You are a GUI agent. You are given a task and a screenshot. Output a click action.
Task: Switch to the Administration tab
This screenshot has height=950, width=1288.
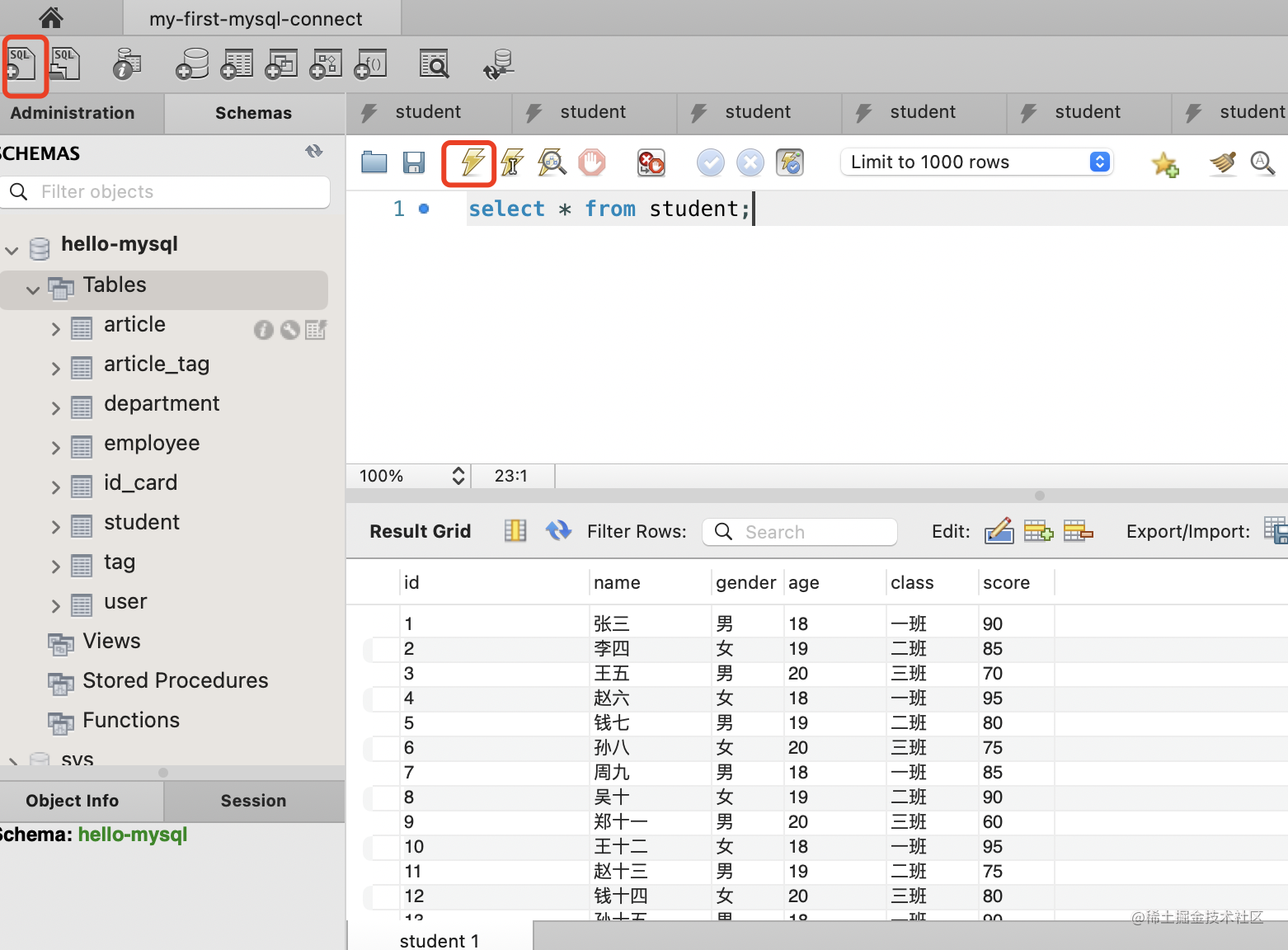tap(73, 113)
